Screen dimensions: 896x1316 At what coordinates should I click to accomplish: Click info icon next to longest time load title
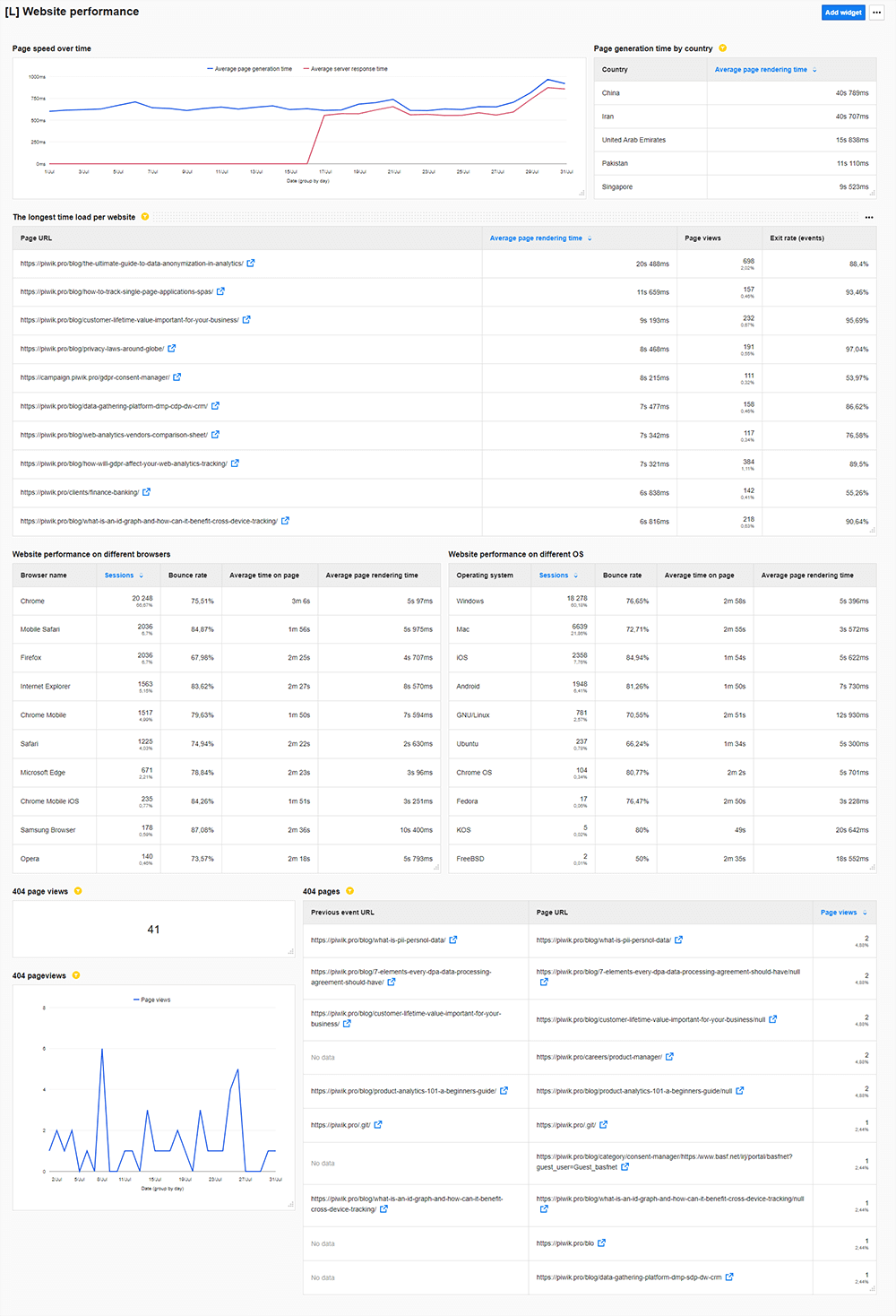(x=145, y=217)
